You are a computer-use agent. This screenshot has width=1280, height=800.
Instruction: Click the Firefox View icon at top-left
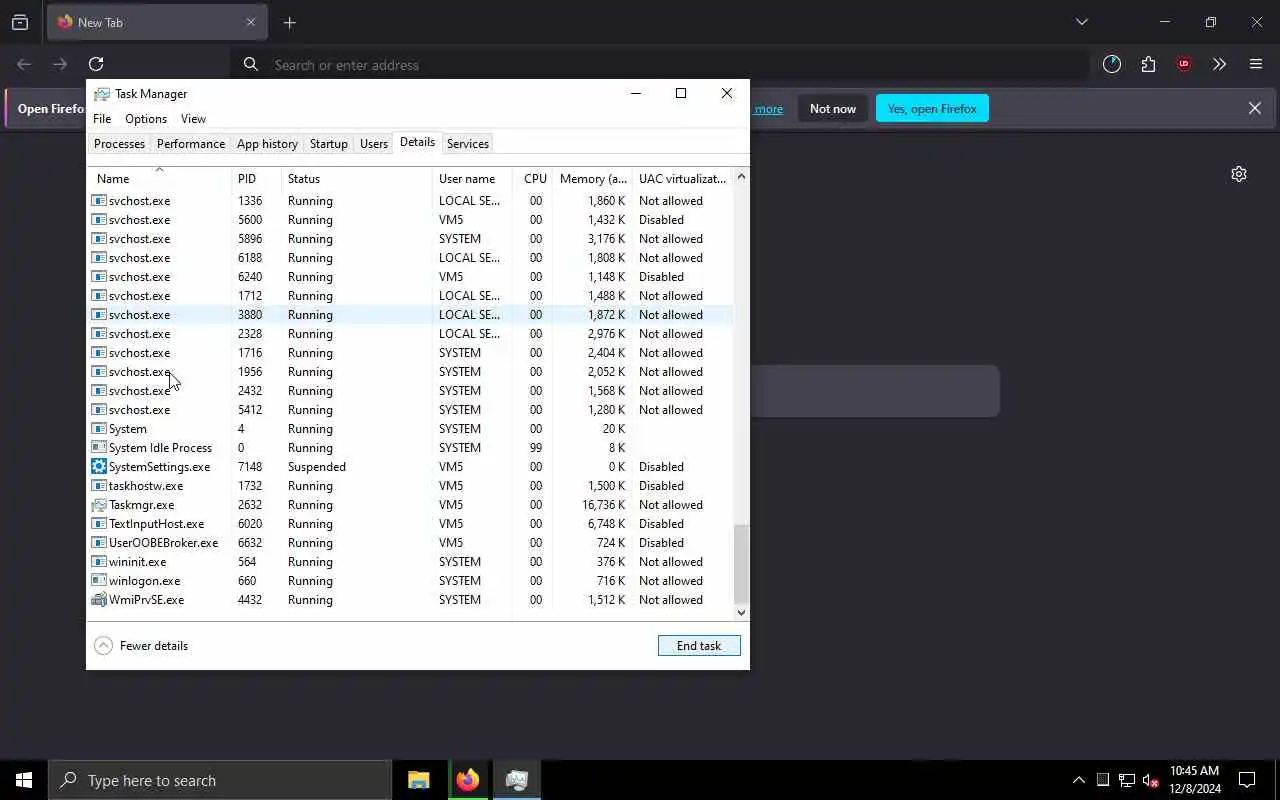tap(20, 22)
